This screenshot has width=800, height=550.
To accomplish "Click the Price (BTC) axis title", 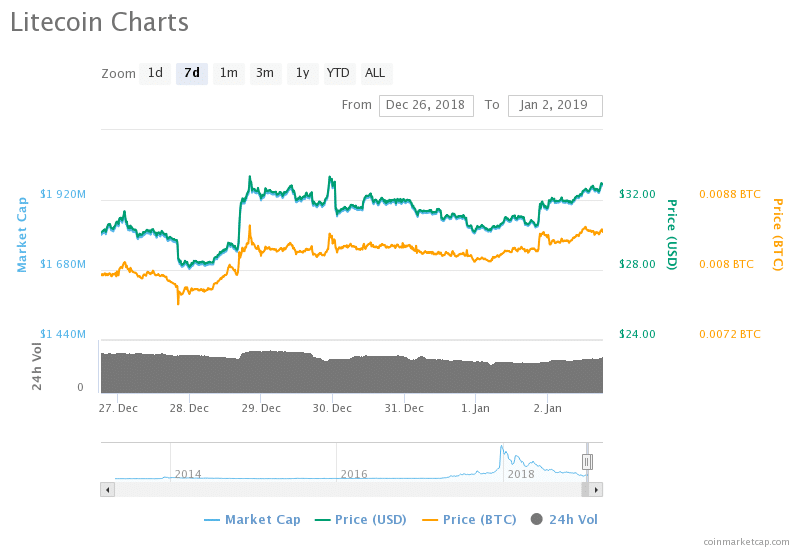I will (x=777, y=235).
